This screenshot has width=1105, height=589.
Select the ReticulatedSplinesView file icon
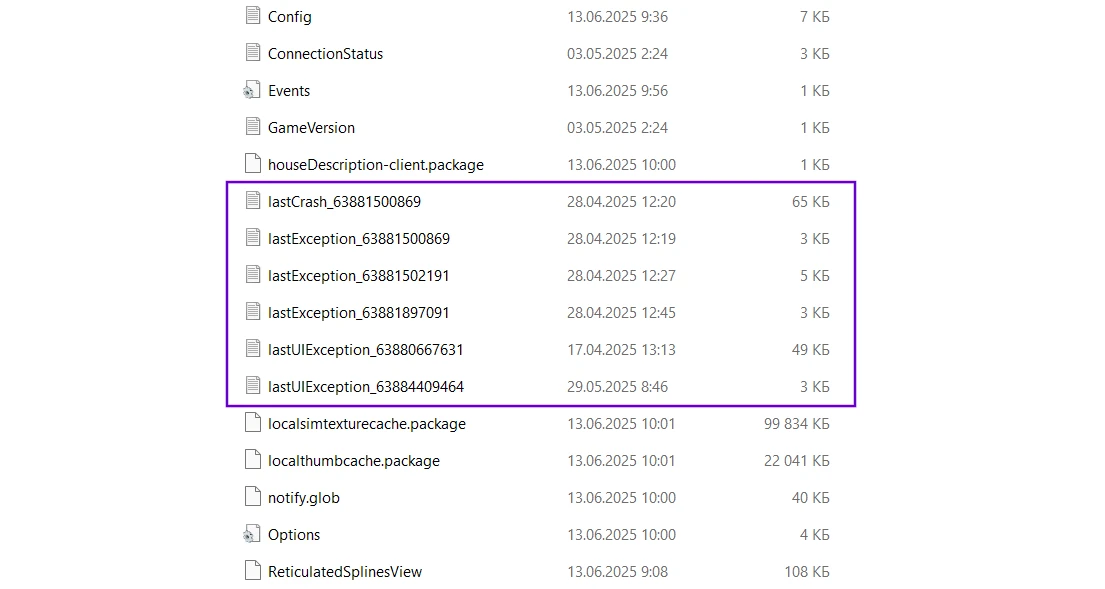pos(252,571)
